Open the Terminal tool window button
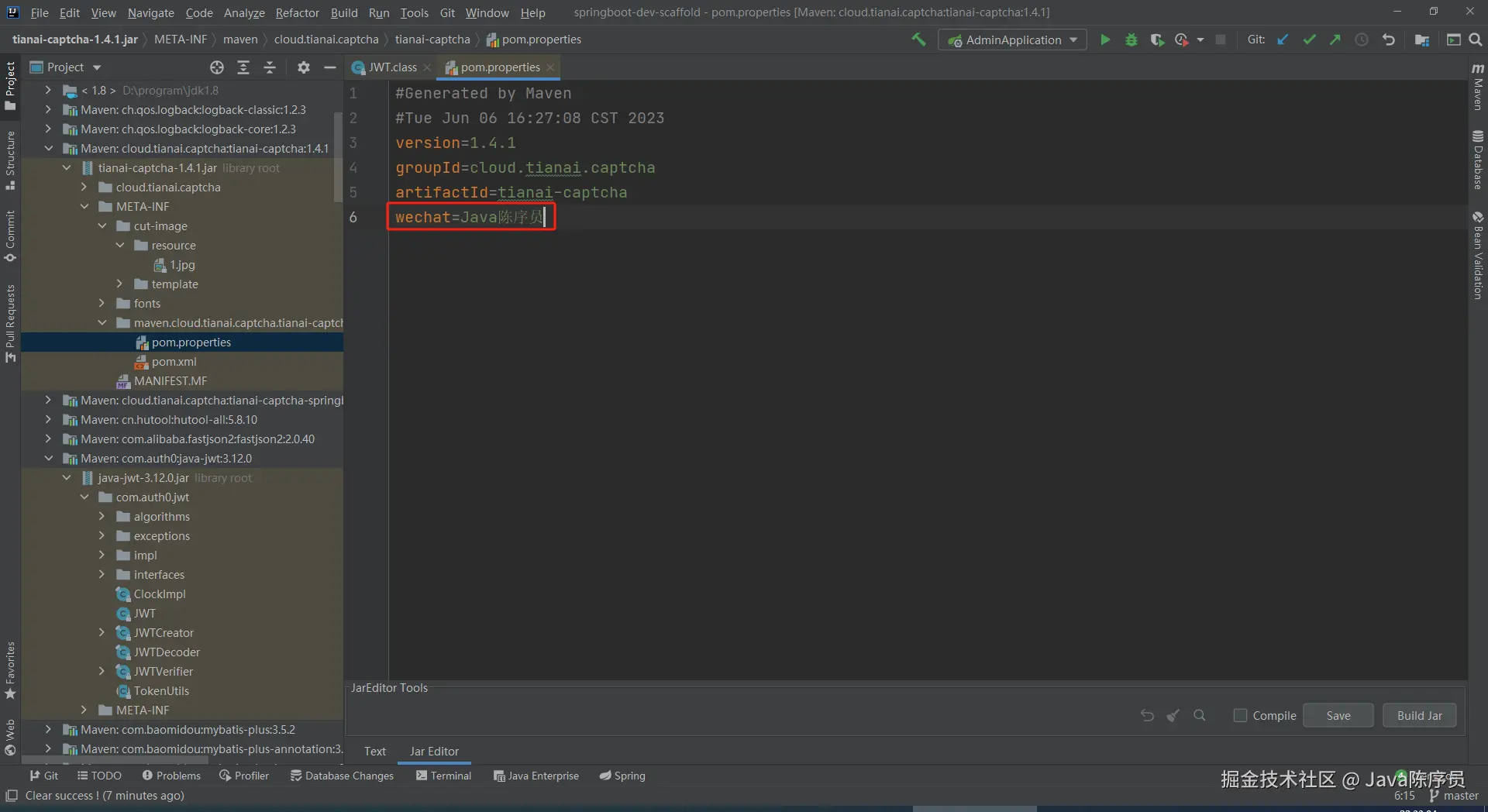The image size is (1488, 812). [443, 776]
